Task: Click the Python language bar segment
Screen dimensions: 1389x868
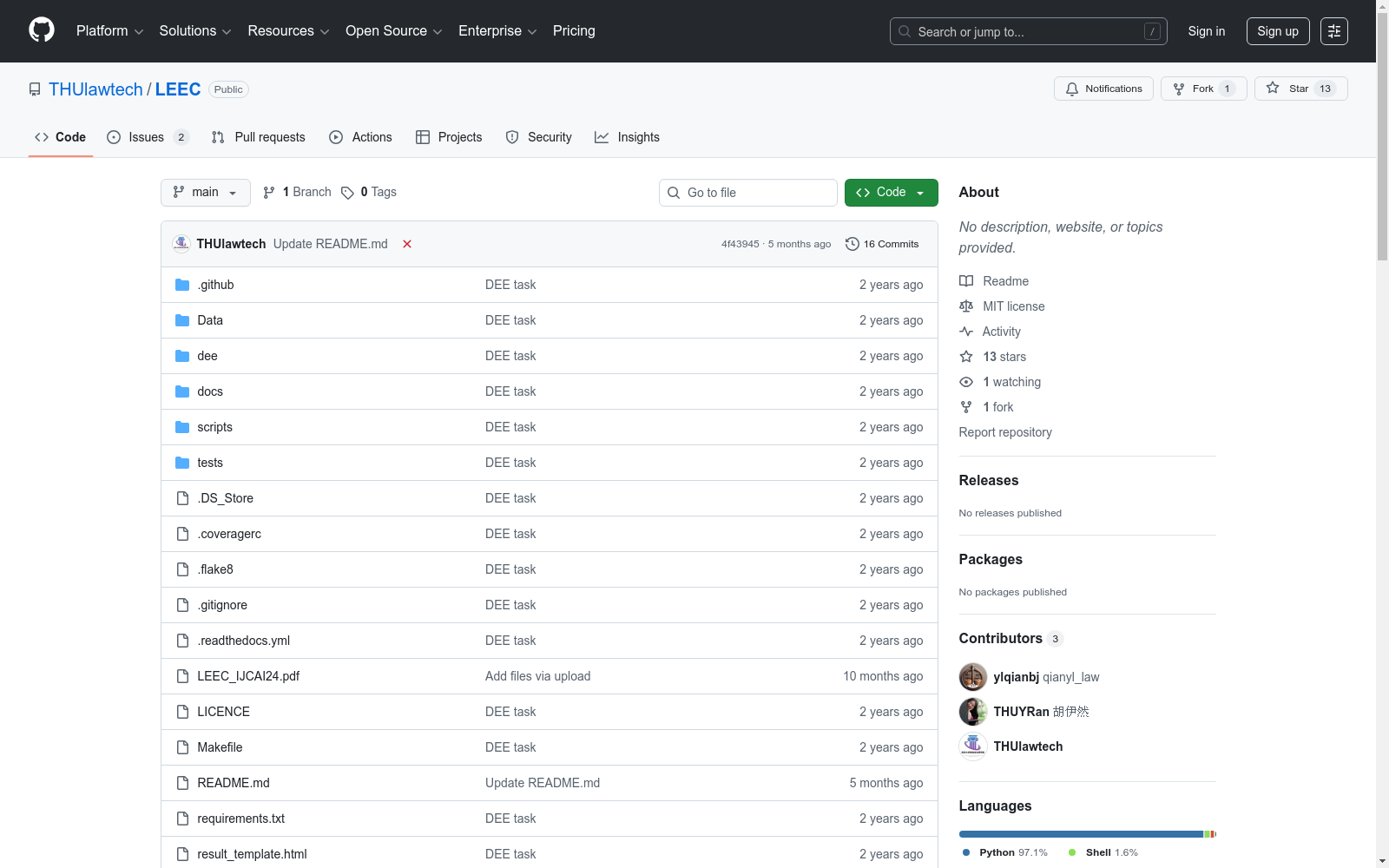Action: (x=1081, y=834)
